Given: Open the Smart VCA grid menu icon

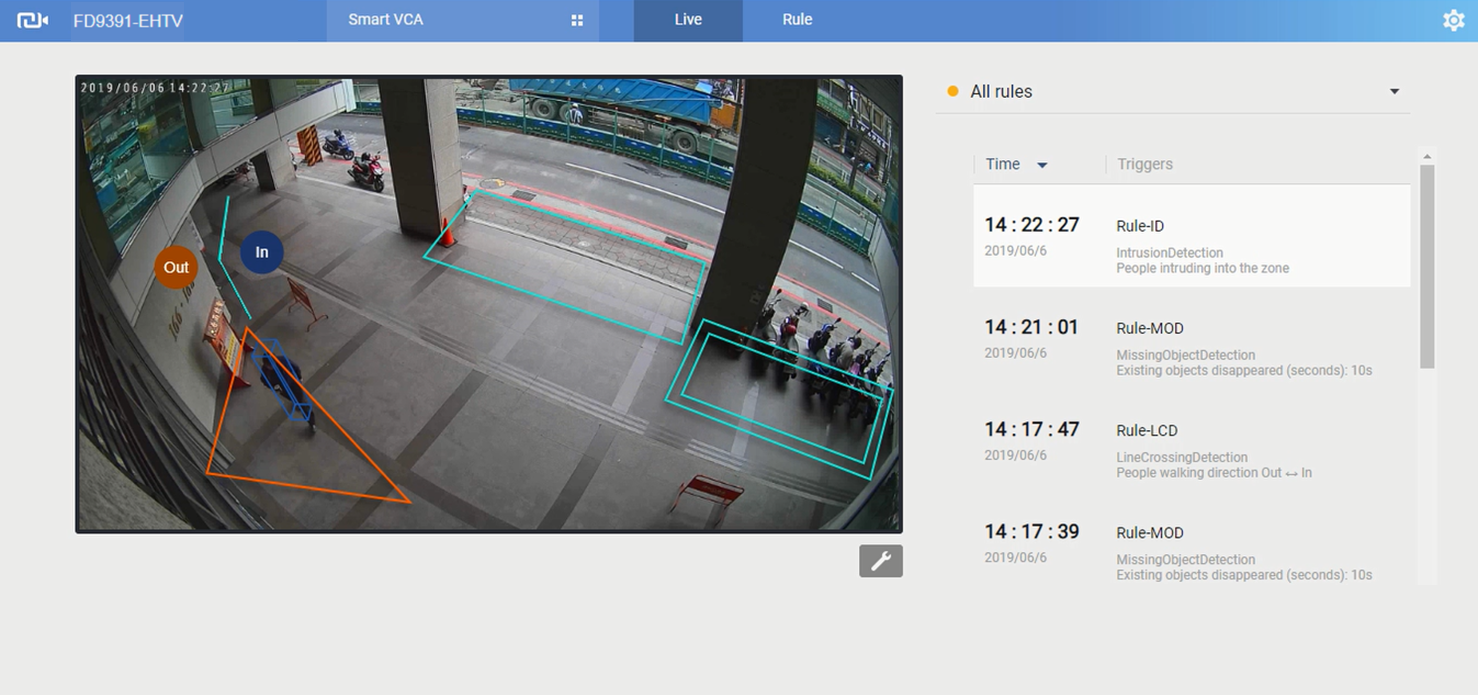Looking at the screenshot, I should [577, 20].
